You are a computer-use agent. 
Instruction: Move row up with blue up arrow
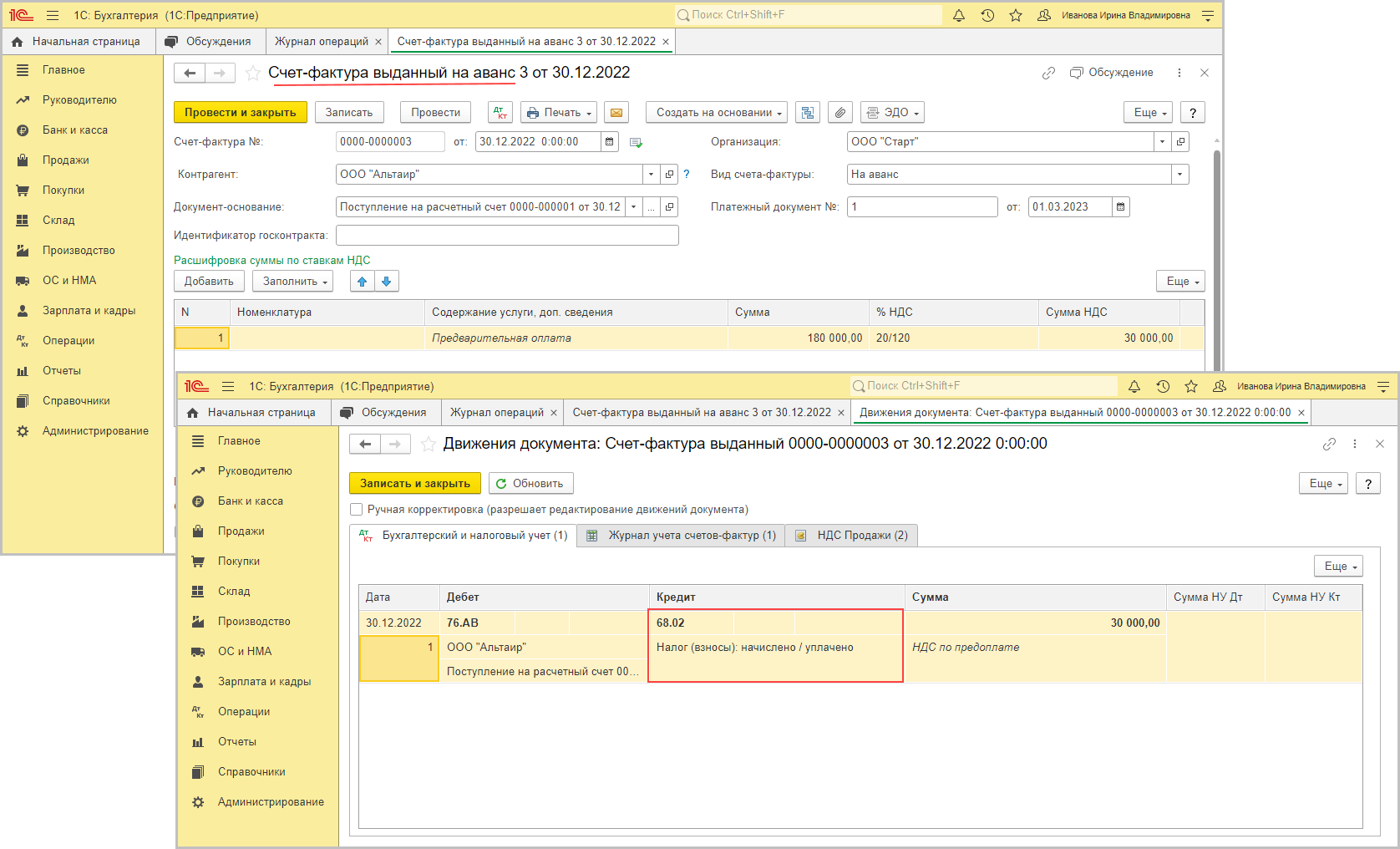point(362,282)
